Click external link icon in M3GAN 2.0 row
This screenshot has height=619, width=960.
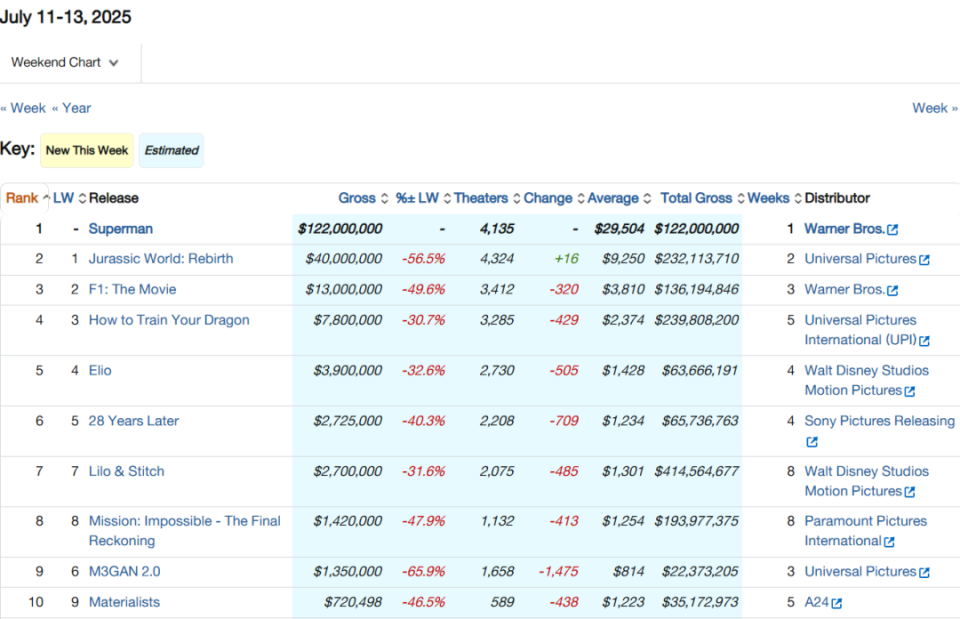(x=924, y=572)
